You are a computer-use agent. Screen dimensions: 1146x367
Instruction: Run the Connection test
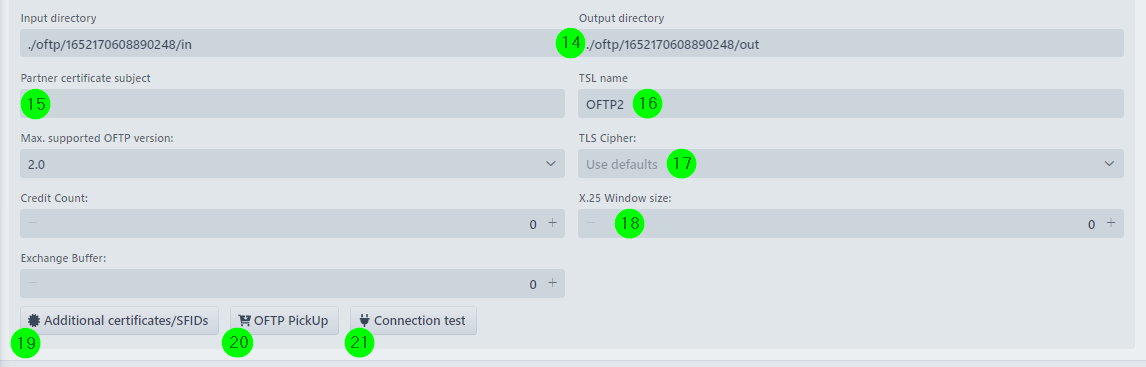[414, 320]
